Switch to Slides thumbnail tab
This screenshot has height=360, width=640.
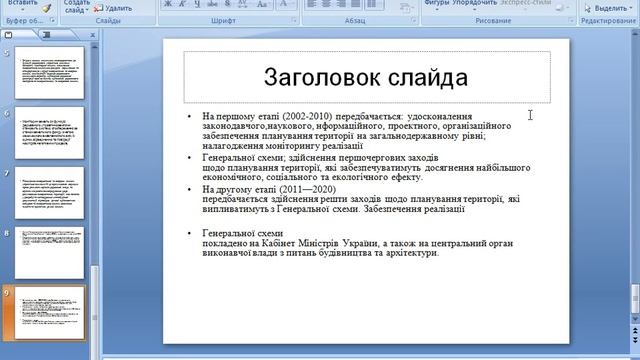(x=9, y=35)
